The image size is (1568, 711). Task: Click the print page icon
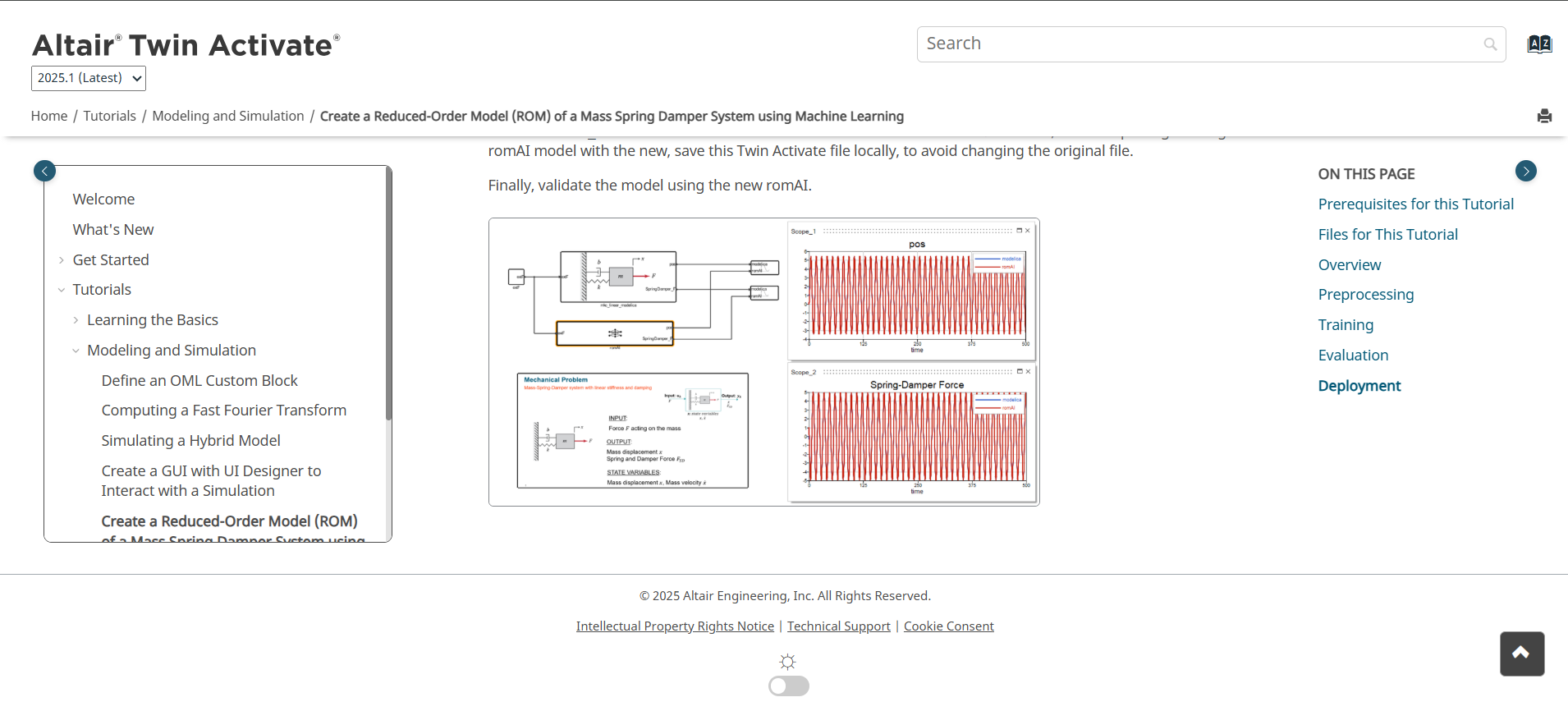1544,116
